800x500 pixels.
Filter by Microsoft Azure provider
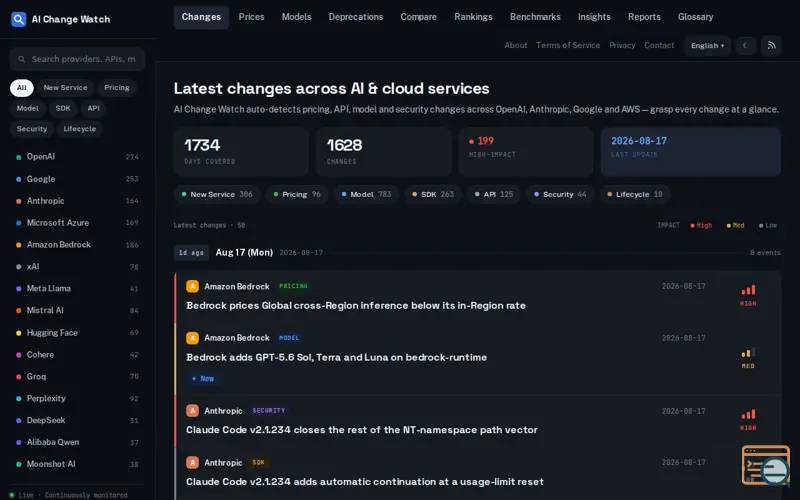click(x=77, y=223)
